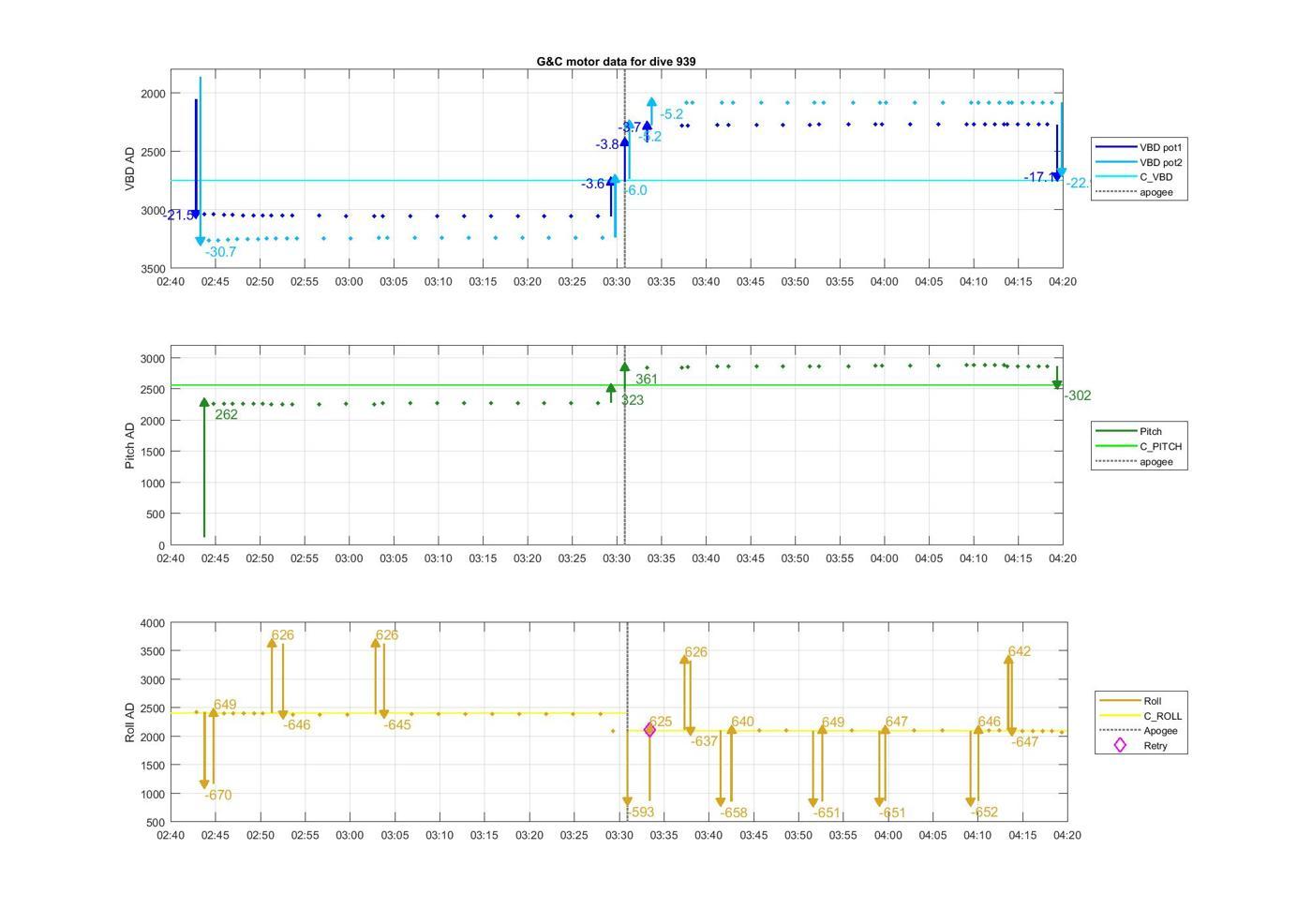Click the '640' roll annotation
1312x924 pixels.
tap(742, 722)
